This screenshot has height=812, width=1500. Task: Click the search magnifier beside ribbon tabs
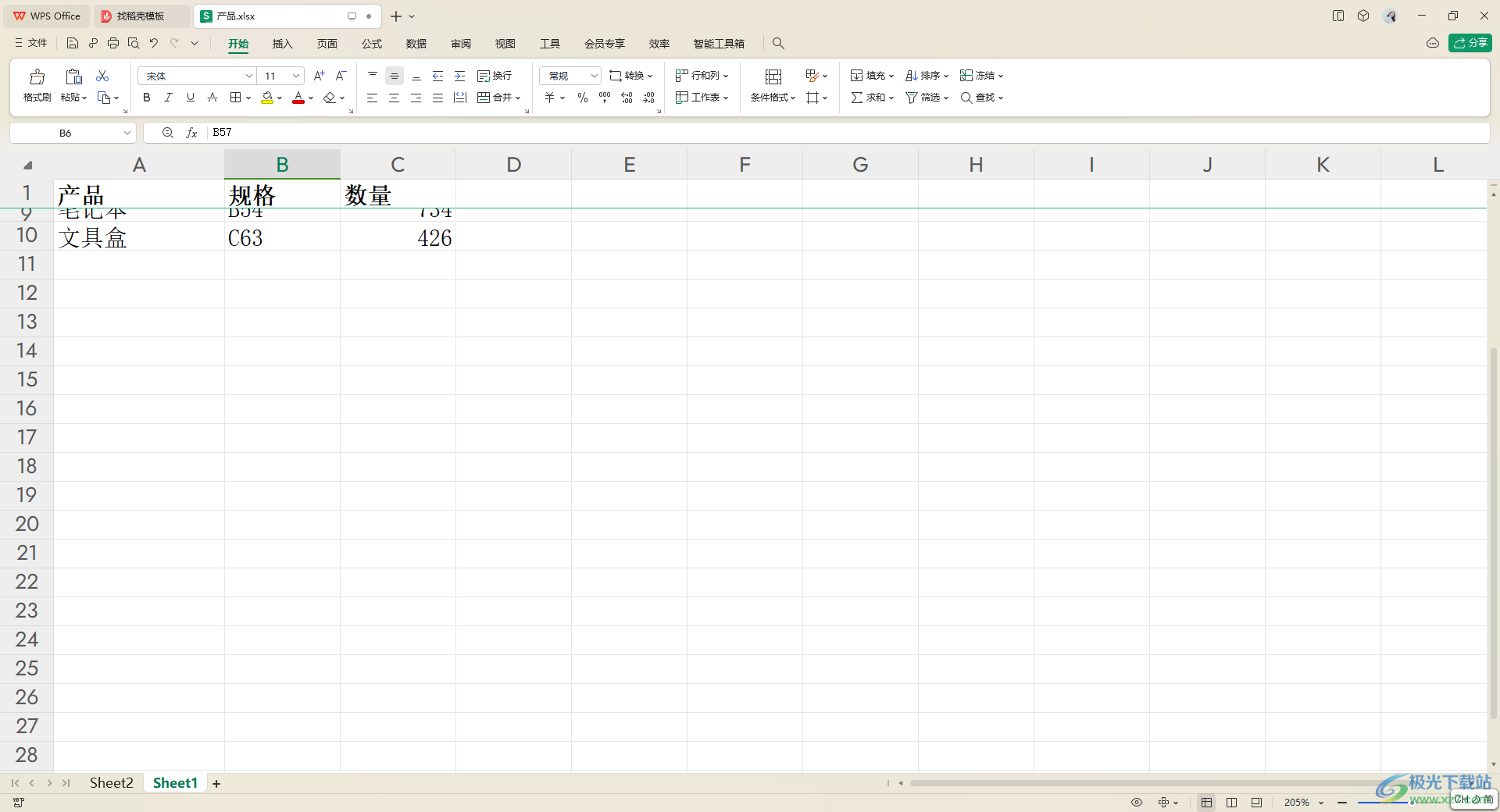(x=778, y=44)
